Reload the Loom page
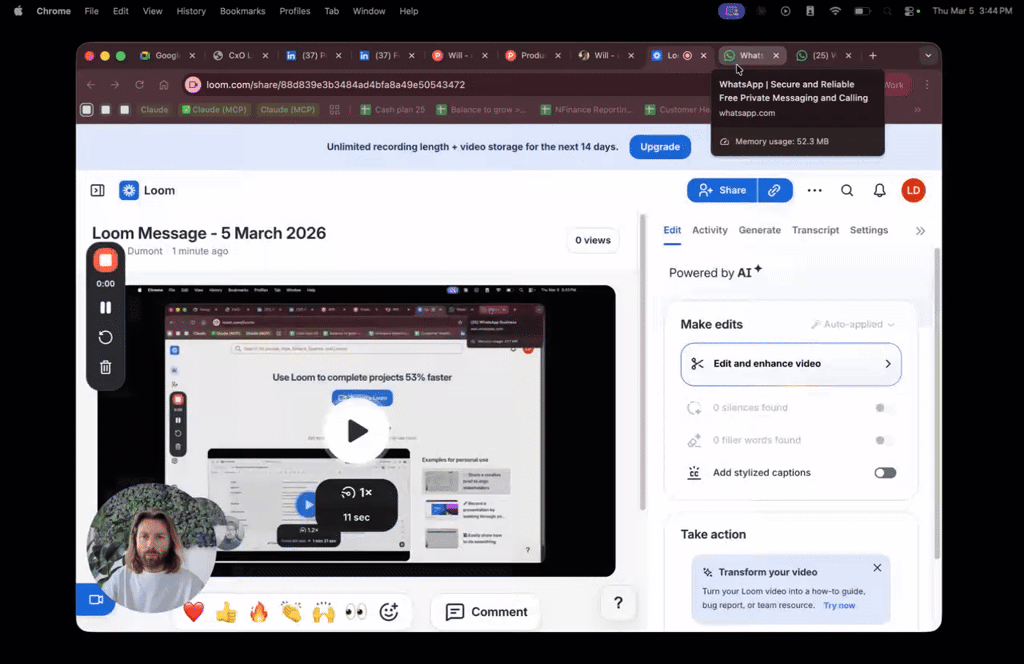The image size is (1024, 664). pyautogui.click(x=139, y=85)
